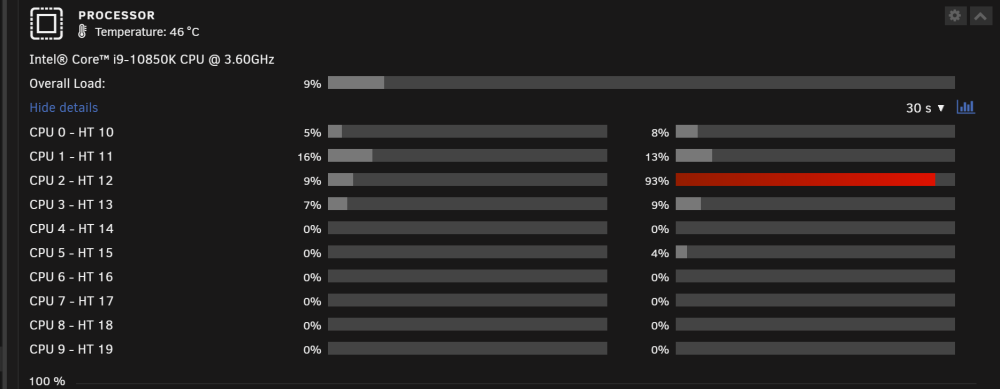Click the CPU 1 16% load bar
Image resolution: width=1000 pixels, height=389 pixels.
(467, 156)
